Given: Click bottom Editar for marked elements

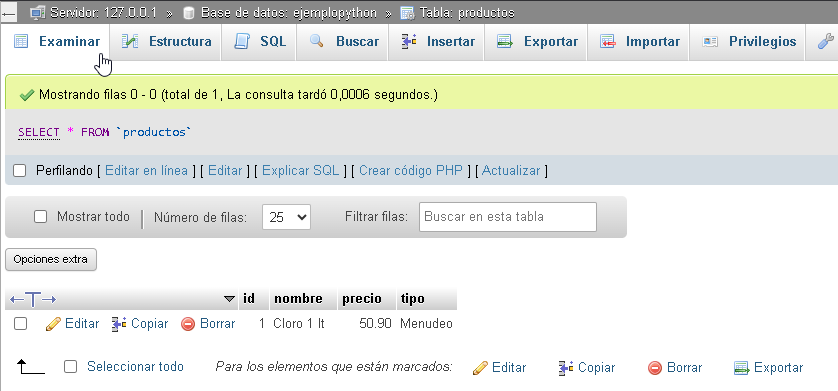Looking at the screenshot, I should pyautogui.click(x=509, y=368).
